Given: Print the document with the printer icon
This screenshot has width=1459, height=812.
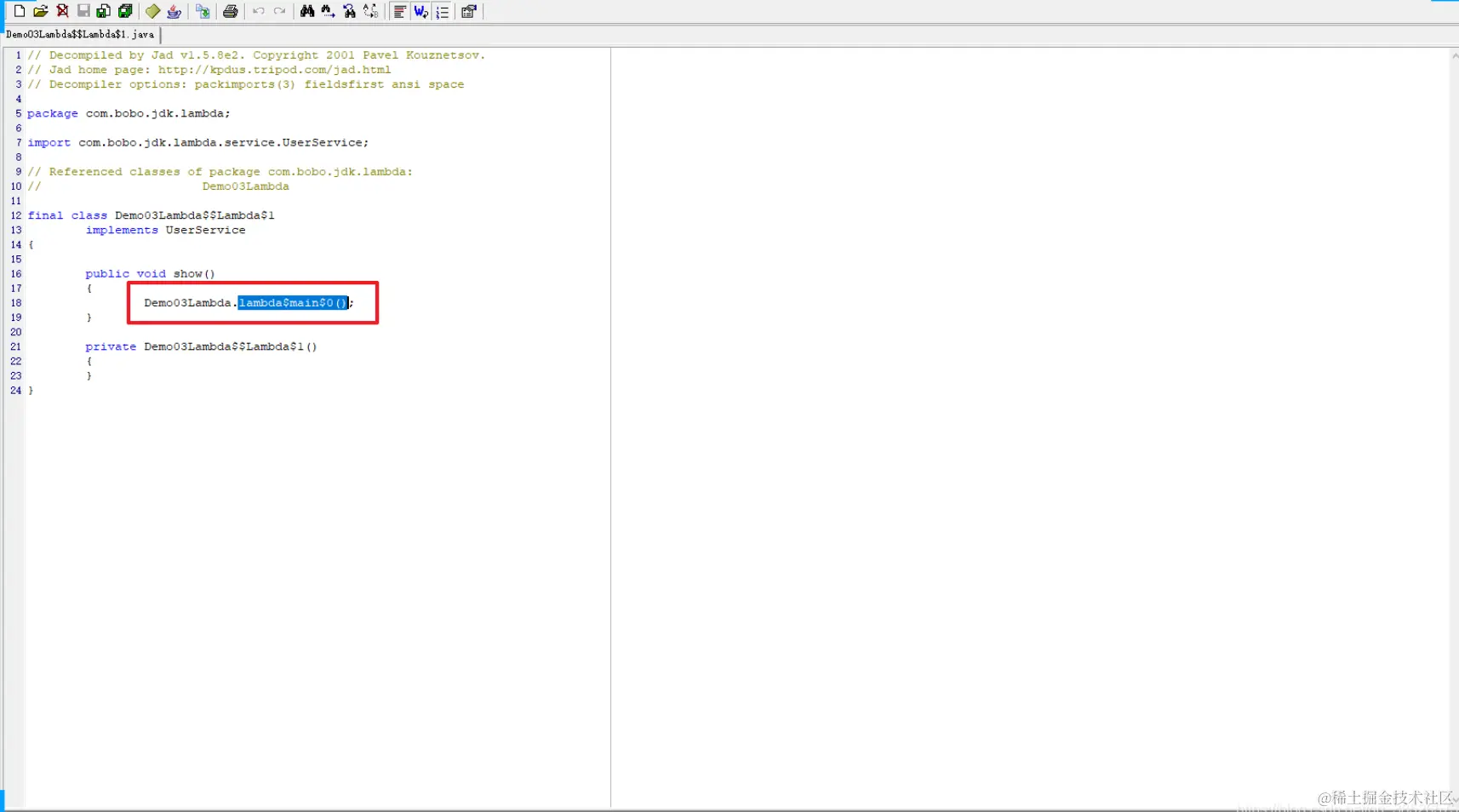Looking at the screenshot, I should click(x=230, y=11).
